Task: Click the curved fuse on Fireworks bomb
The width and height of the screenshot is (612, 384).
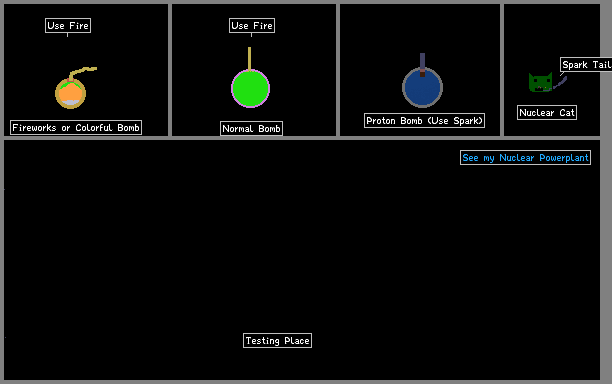Action: click(83, 72)
